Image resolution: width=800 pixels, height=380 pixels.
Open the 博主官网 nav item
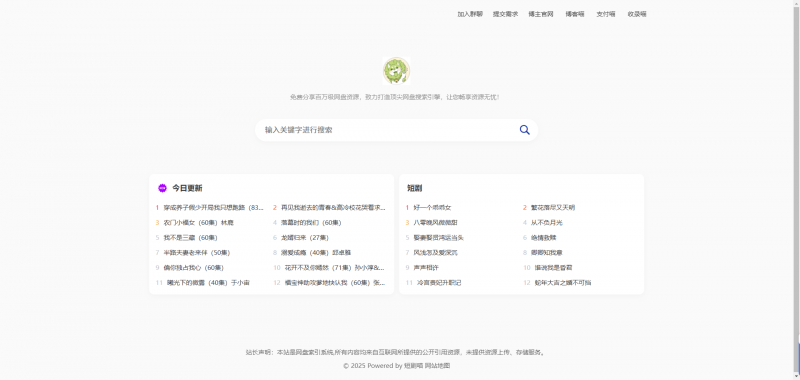coord(541,14)
